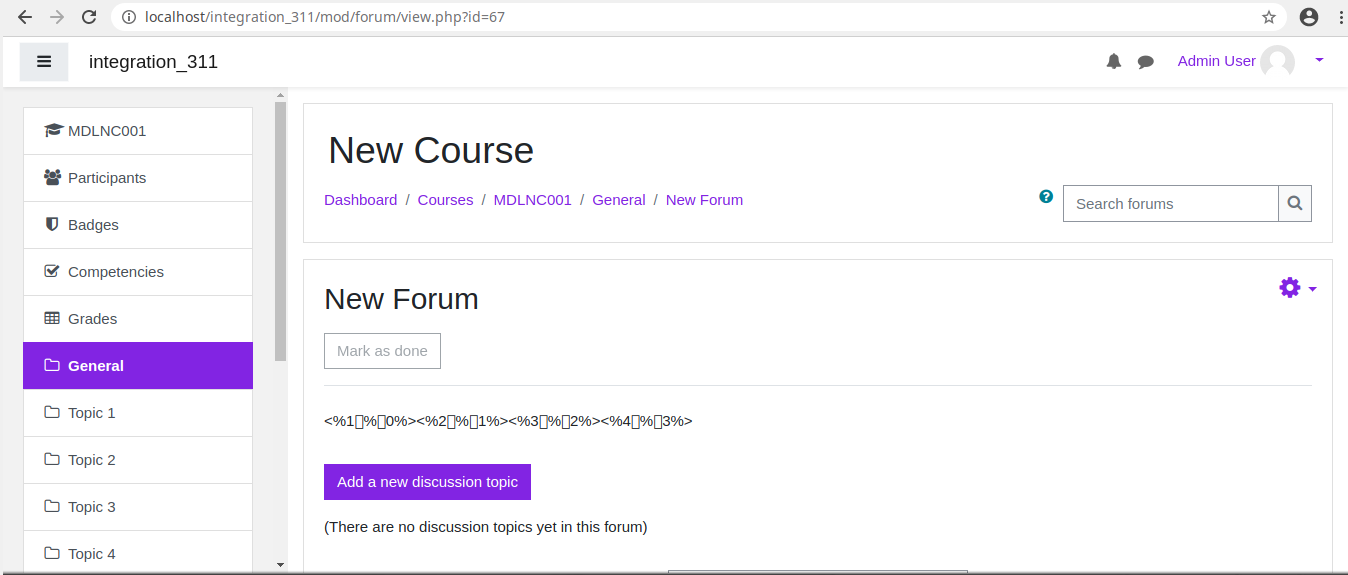Click the browser address bar URL
This screenshot has height=575, width=1348.
click(325, 17)
